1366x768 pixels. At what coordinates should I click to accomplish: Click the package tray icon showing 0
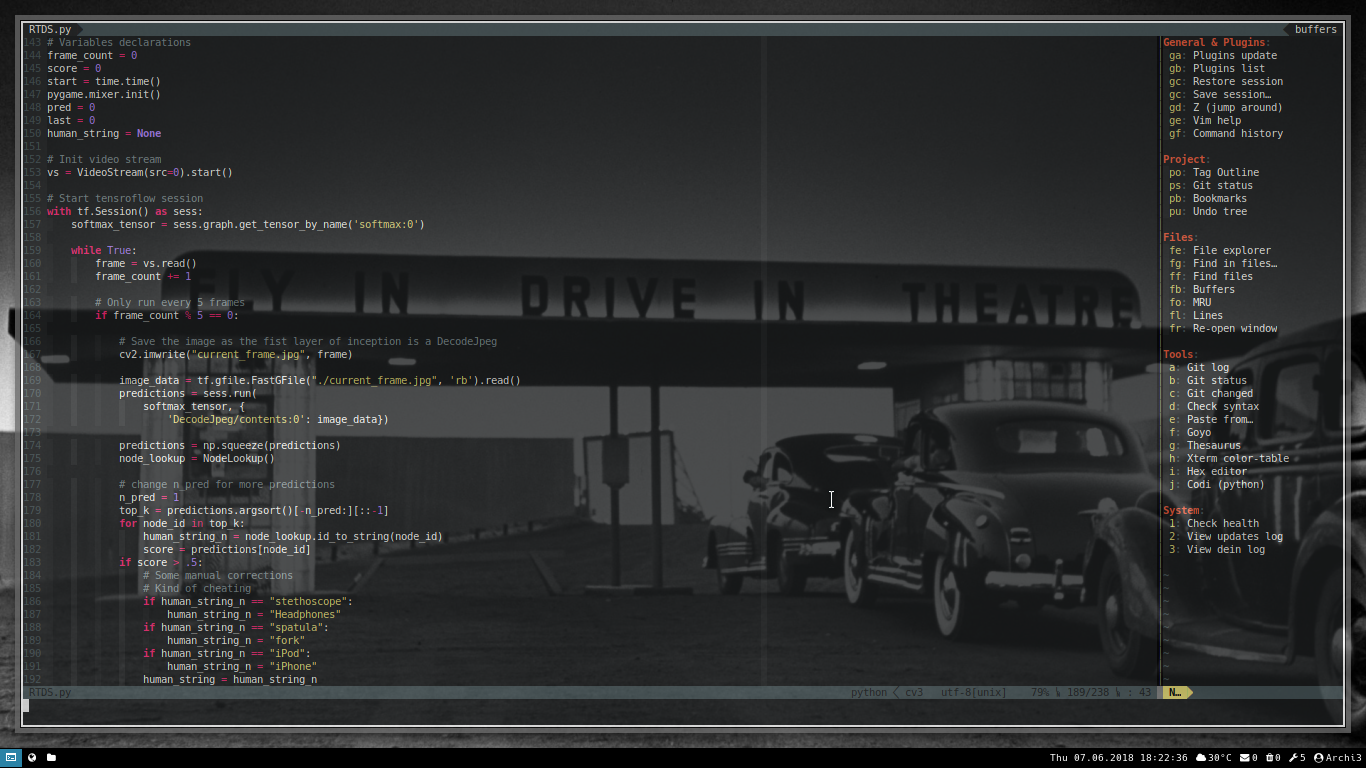(1271, 757)
